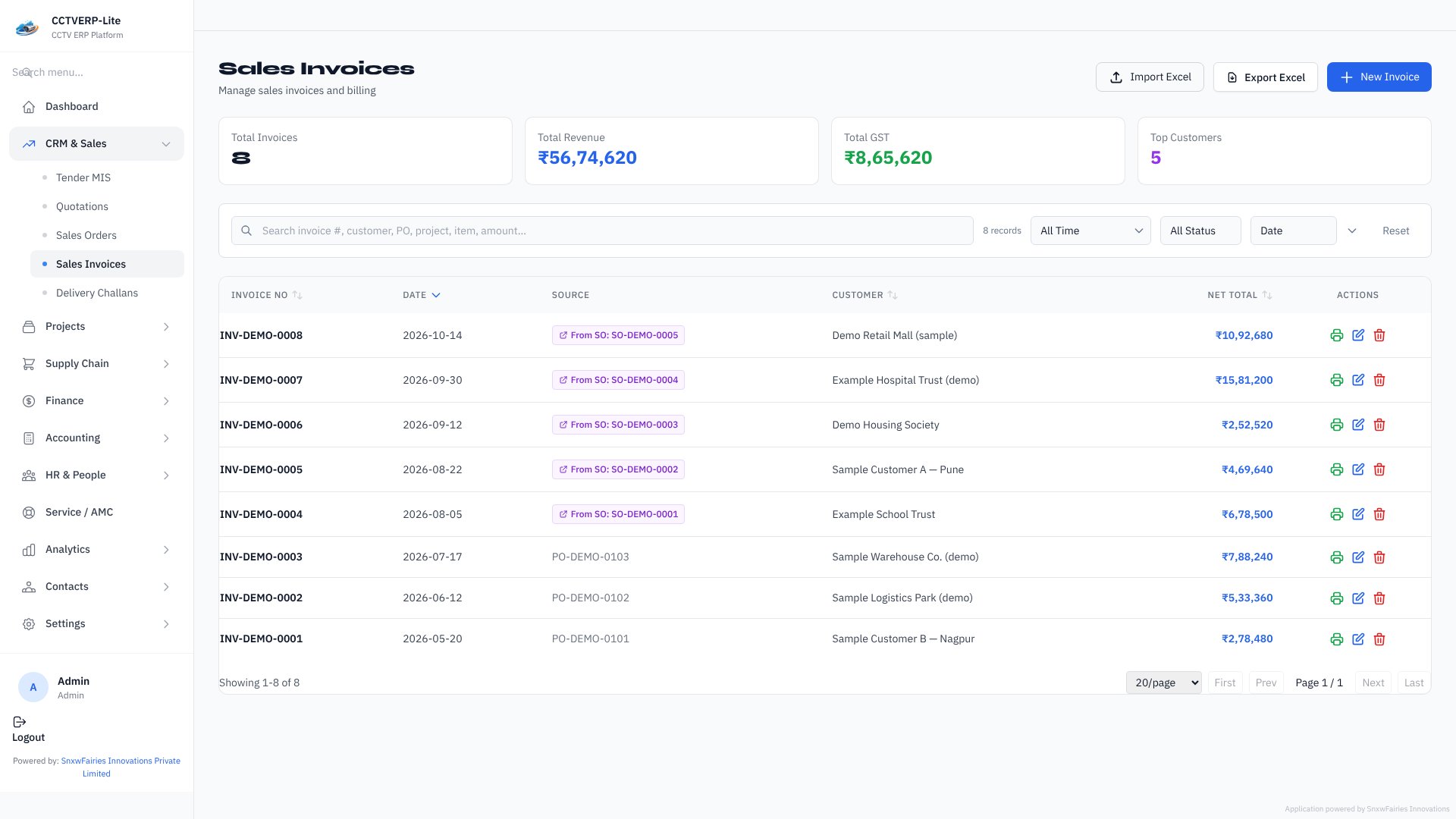Edit invoice INV-DEMO-0008
1456x819 pixels.
1358,335
